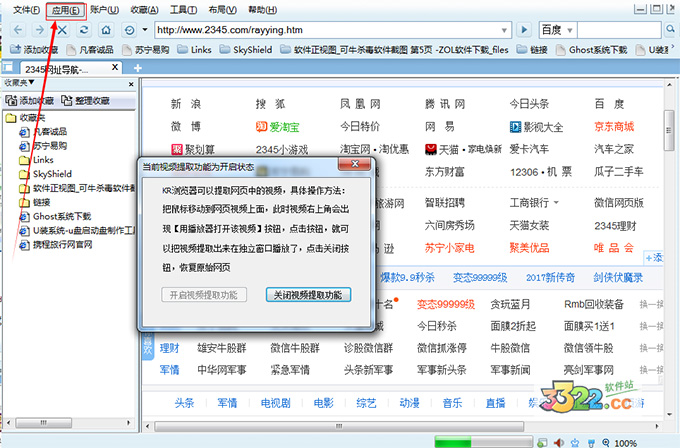Open 苏宁小家电 link

[x=449, y=248]
